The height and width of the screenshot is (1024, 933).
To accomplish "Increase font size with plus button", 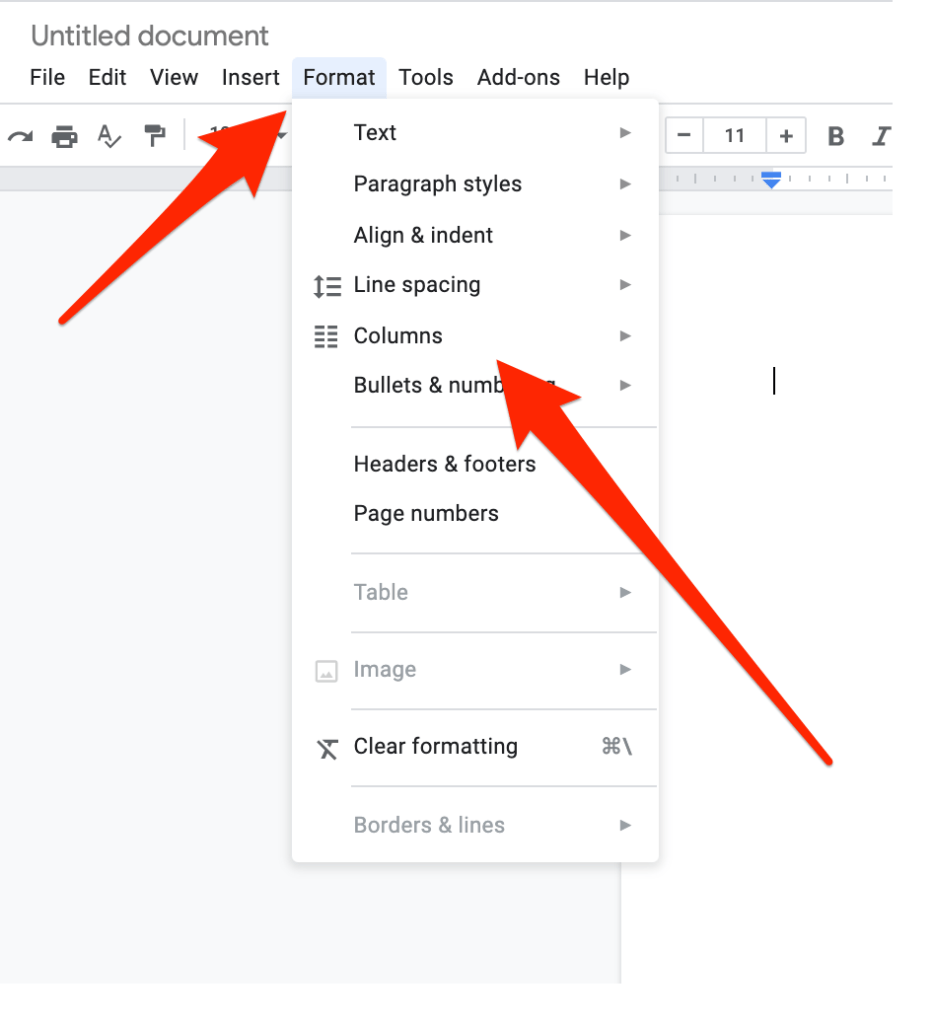I will (784, 136).
